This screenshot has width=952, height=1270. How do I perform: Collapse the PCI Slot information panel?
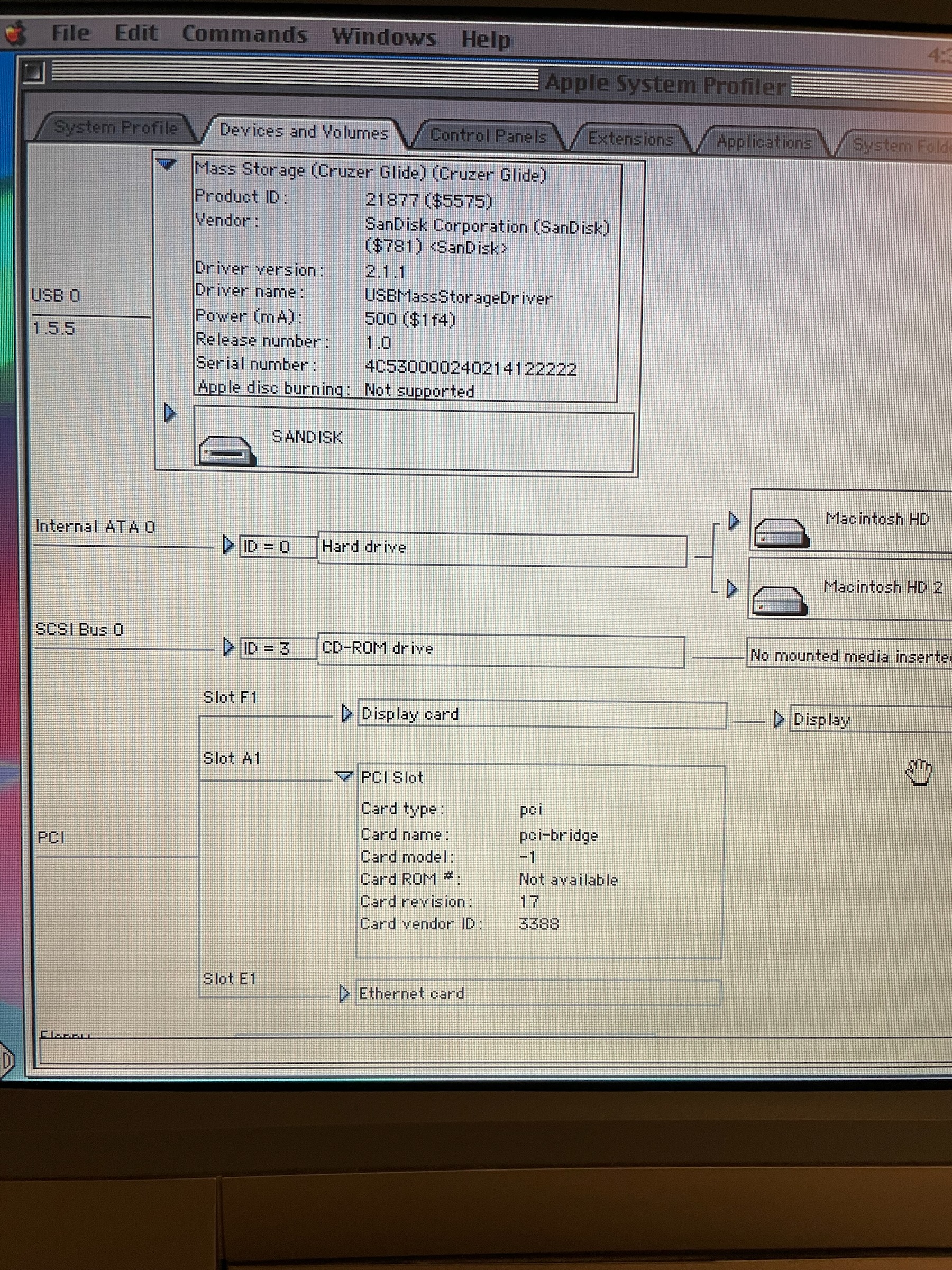click(x=346, y=775)
